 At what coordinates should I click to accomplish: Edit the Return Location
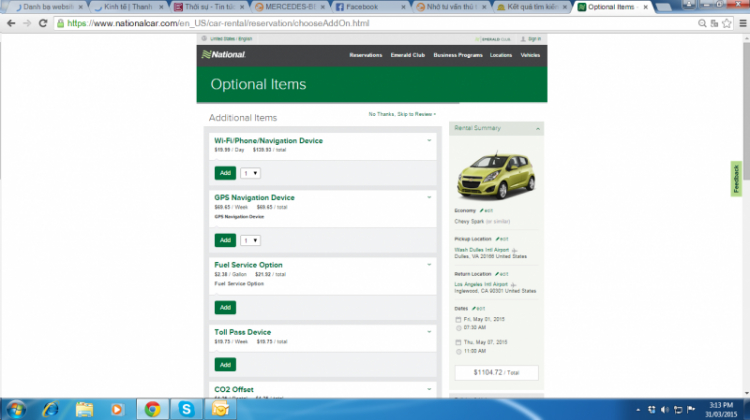click(x=502, y=274)
